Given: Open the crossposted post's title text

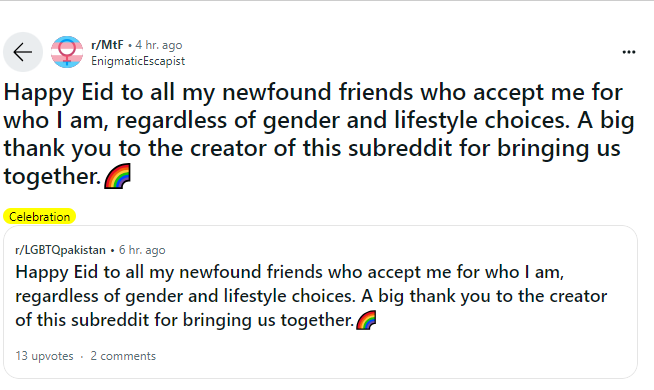Looking at the screenshot, I should pyautogui.click(x=311, y=296).
